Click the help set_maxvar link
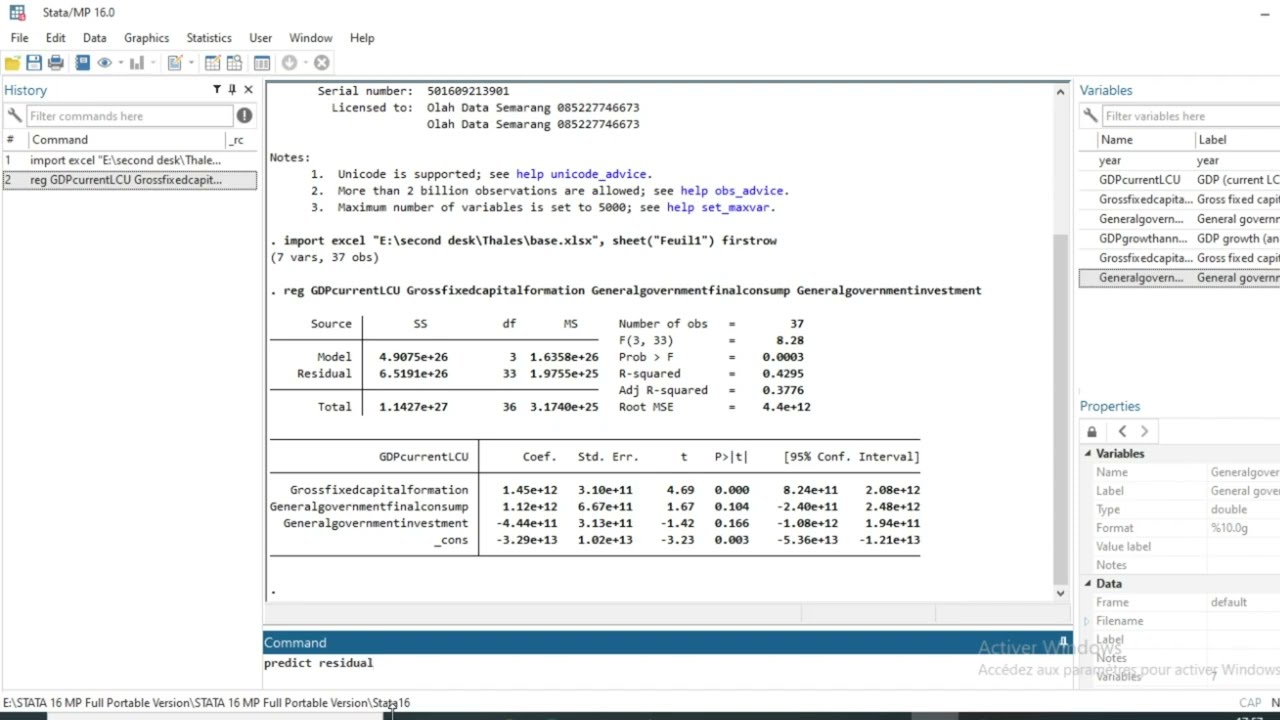This screenshot has width=1280, height=720. tap(721, 208)
